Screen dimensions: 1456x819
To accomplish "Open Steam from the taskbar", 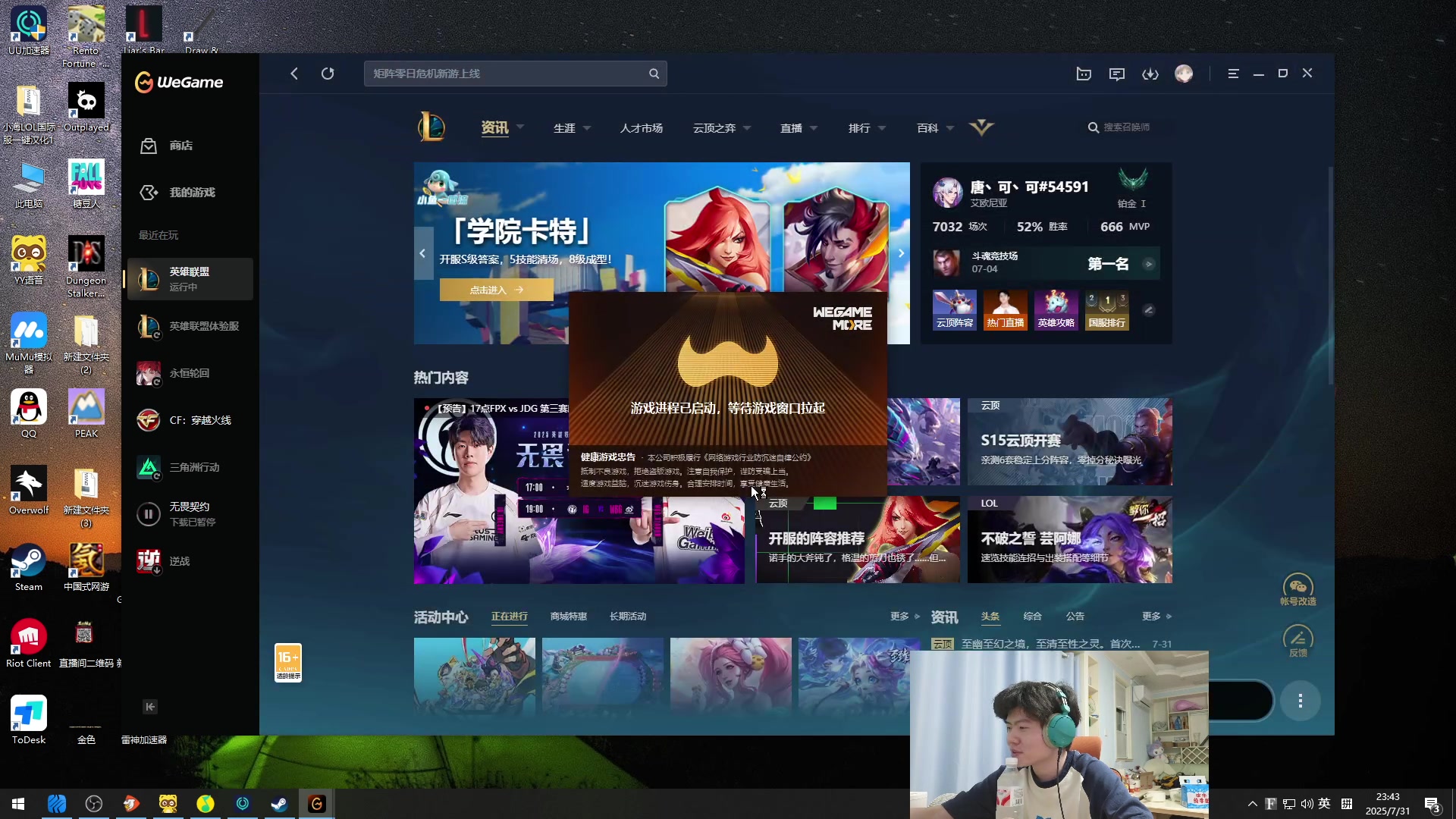I will 279,804.
